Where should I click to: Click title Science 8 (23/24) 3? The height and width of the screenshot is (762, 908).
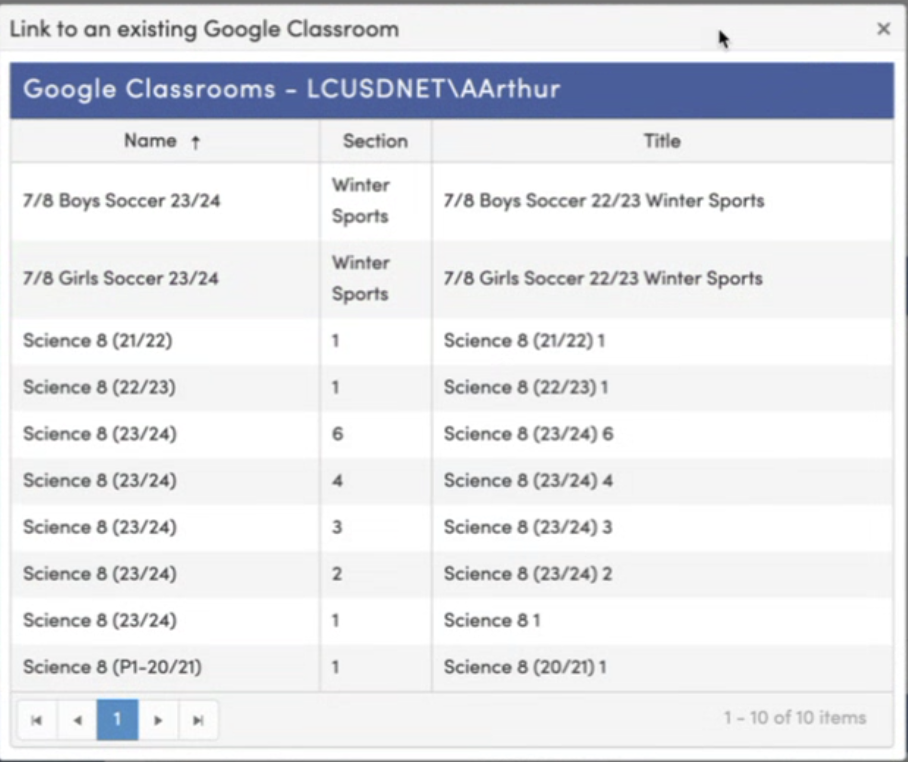tap(528, 527)
